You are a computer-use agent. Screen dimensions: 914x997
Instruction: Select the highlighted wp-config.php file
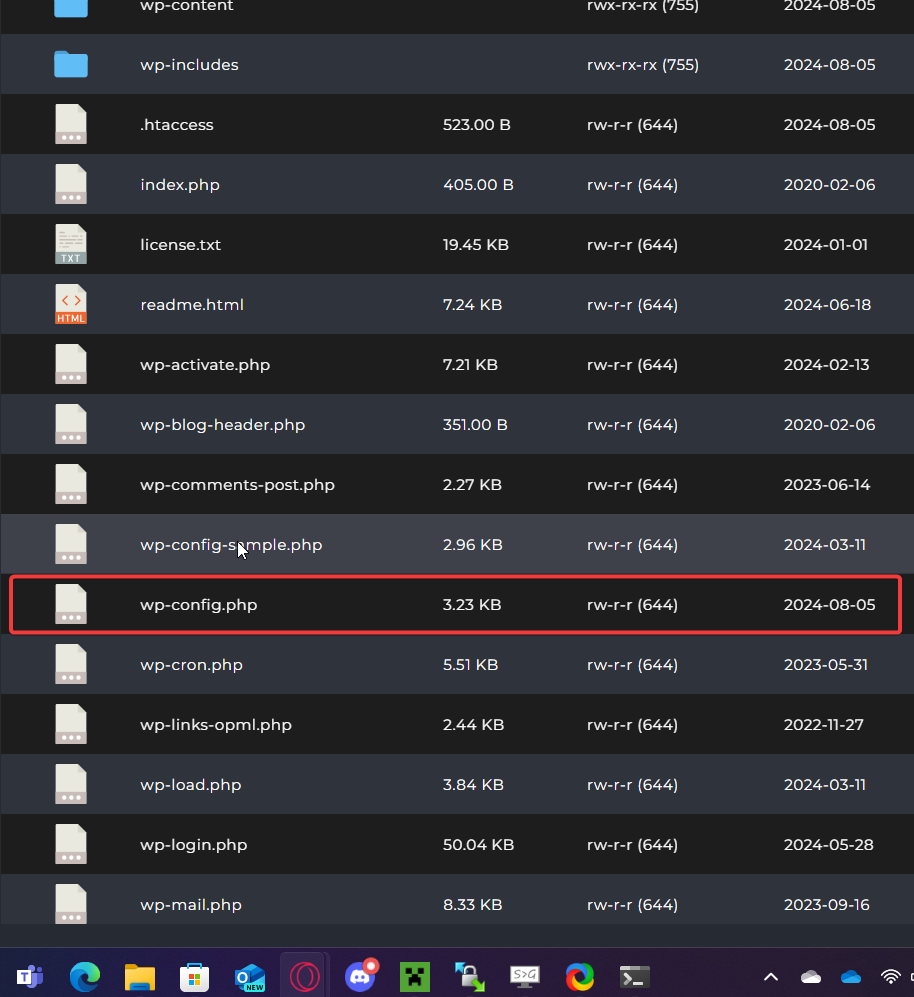[x=199, y=605]
